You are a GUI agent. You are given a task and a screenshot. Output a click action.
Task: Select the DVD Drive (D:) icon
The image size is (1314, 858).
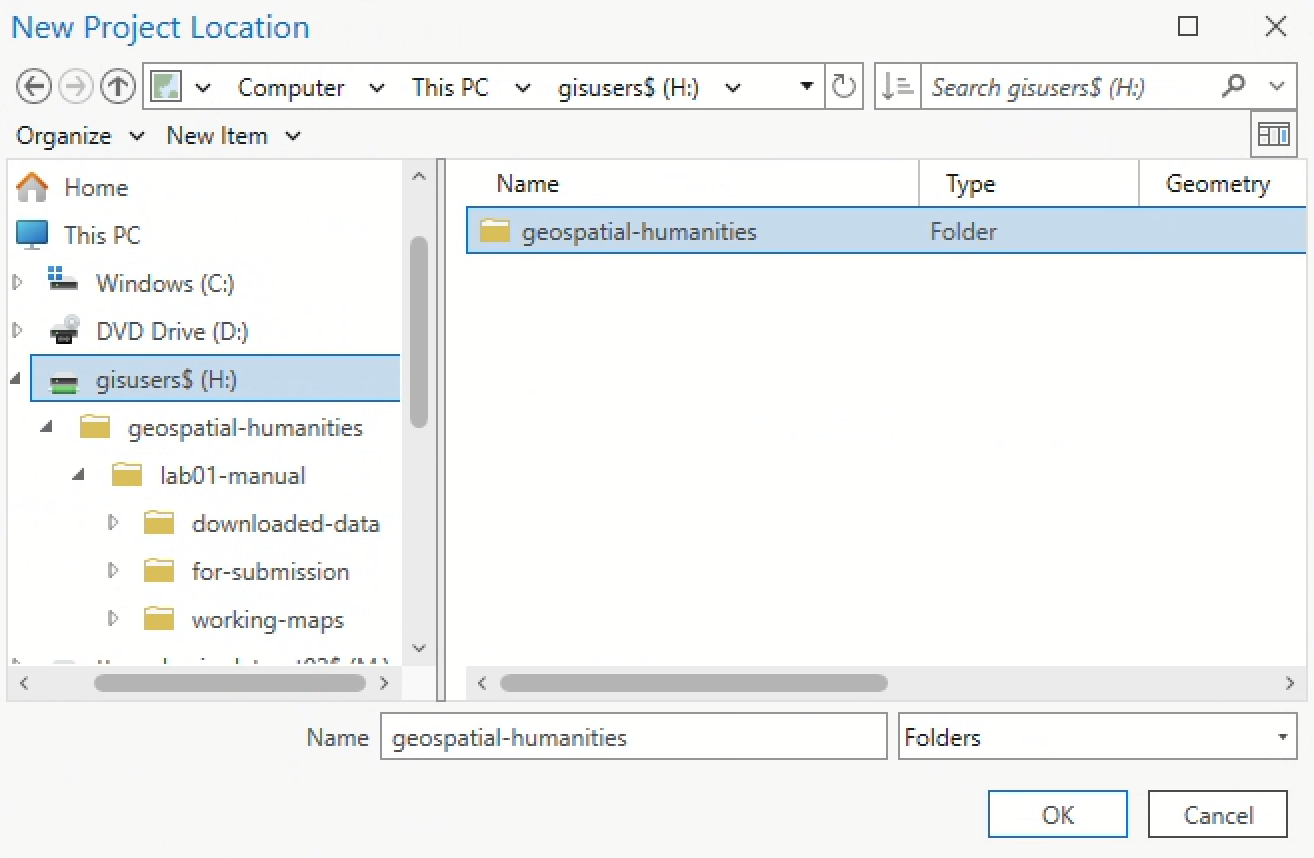click(65, 331)
